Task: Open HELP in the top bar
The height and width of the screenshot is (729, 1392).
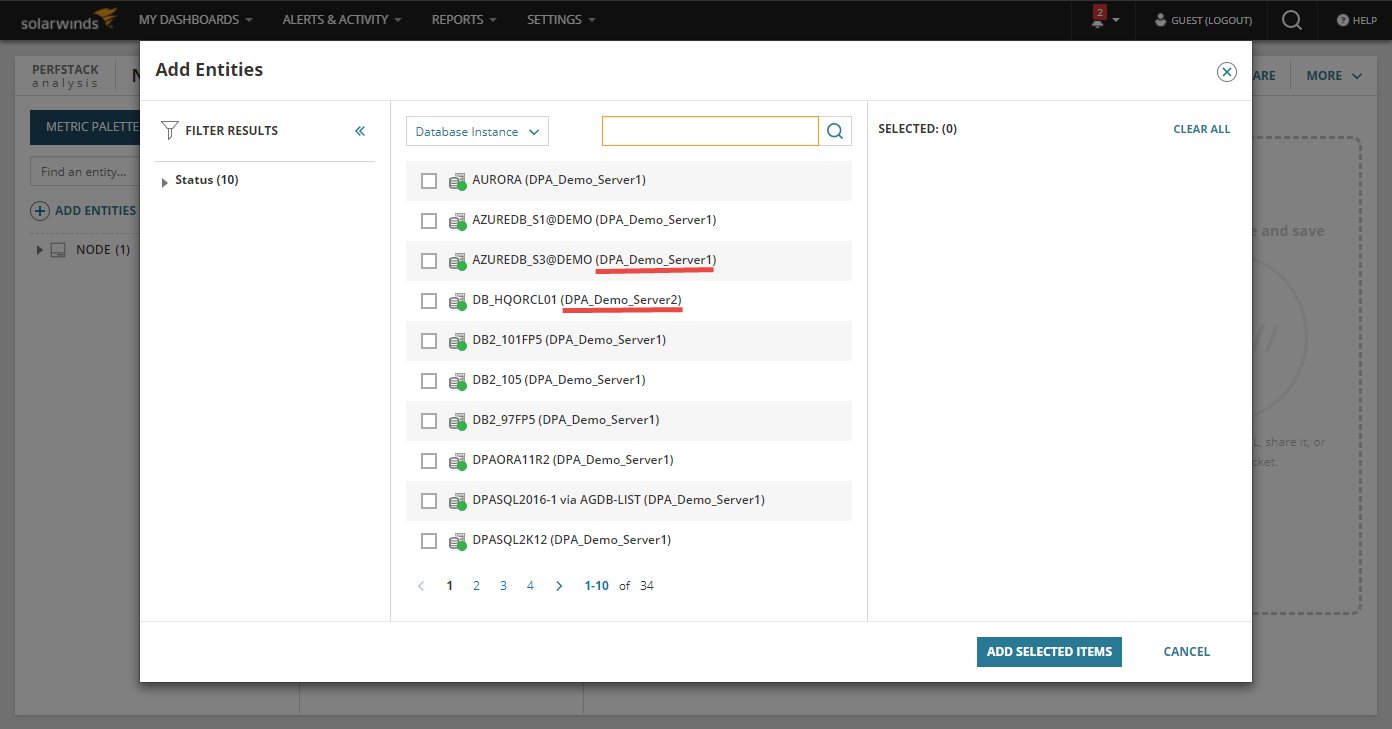Action: [1357, 20]
